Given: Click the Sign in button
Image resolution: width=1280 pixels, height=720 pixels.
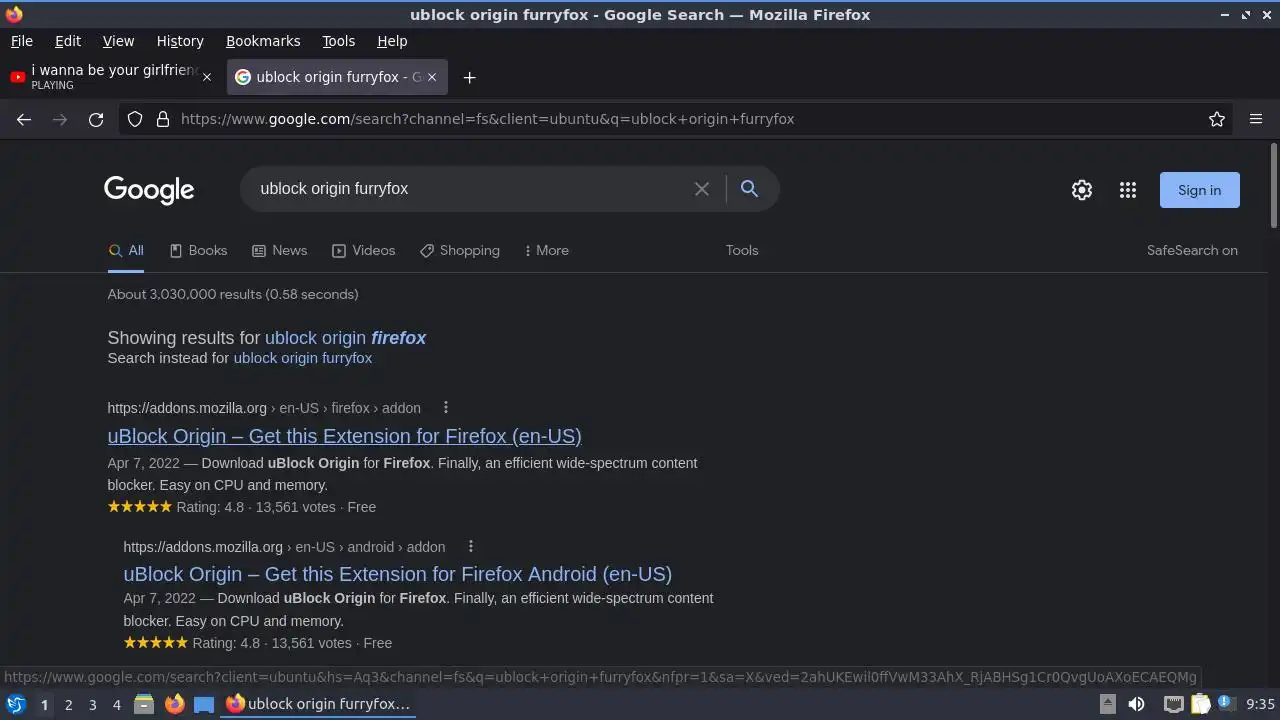Looking at the screenshot, I should 1199,190.
